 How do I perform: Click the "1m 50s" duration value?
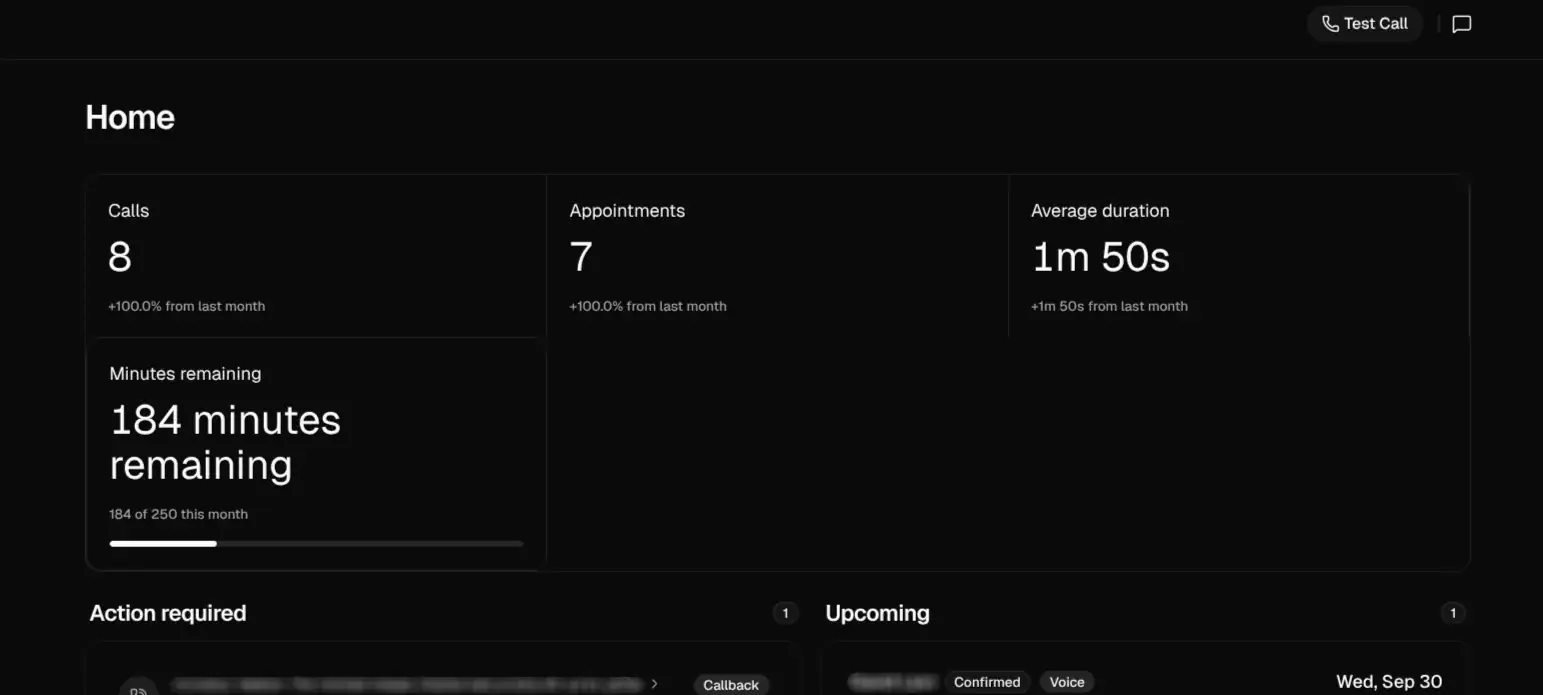point(1100,257)
